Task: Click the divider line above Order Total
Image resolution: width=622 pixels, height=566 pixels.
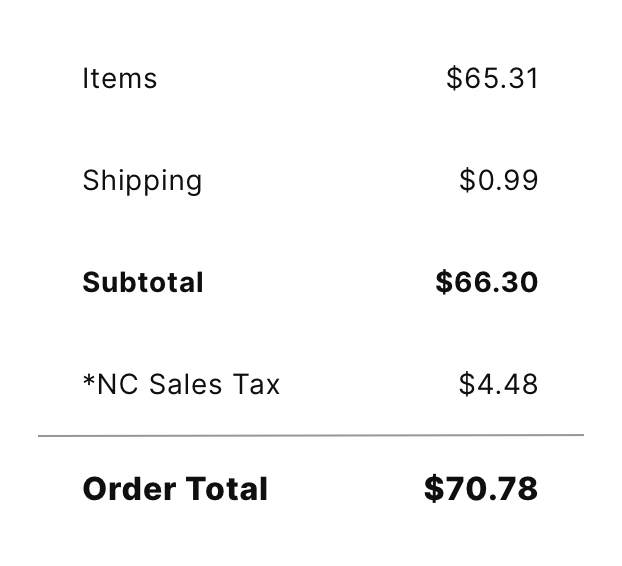Action: (311, 436)
